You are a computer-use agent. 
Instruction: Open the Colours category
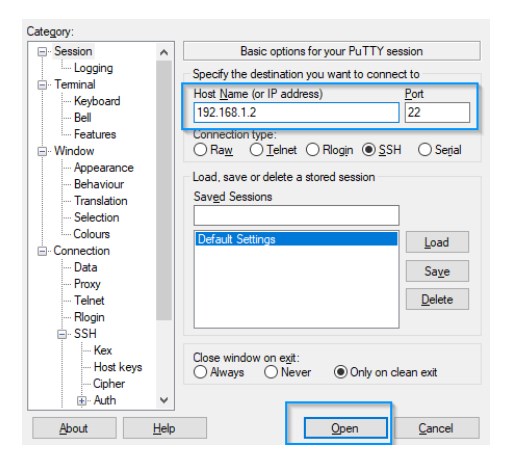[92, 234]
